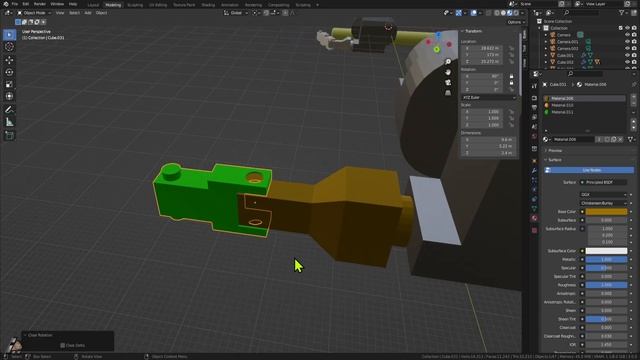Select the Annotate pencil tool

click(9, 109)
